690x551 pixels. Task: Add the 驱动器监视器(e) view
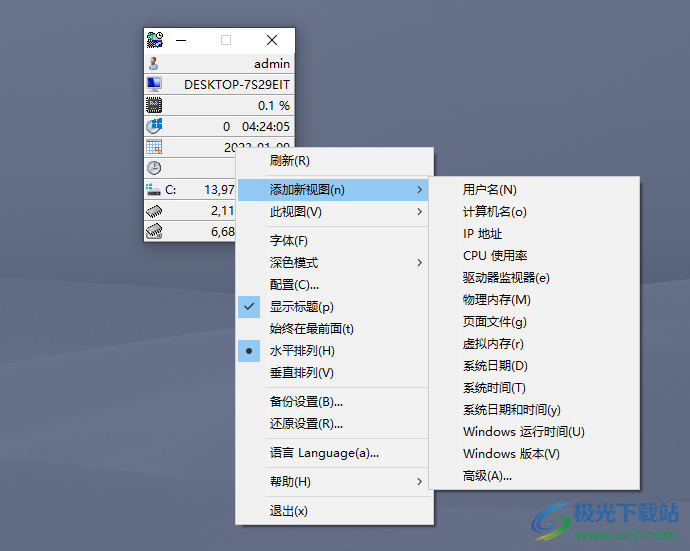tap(534, 278)
